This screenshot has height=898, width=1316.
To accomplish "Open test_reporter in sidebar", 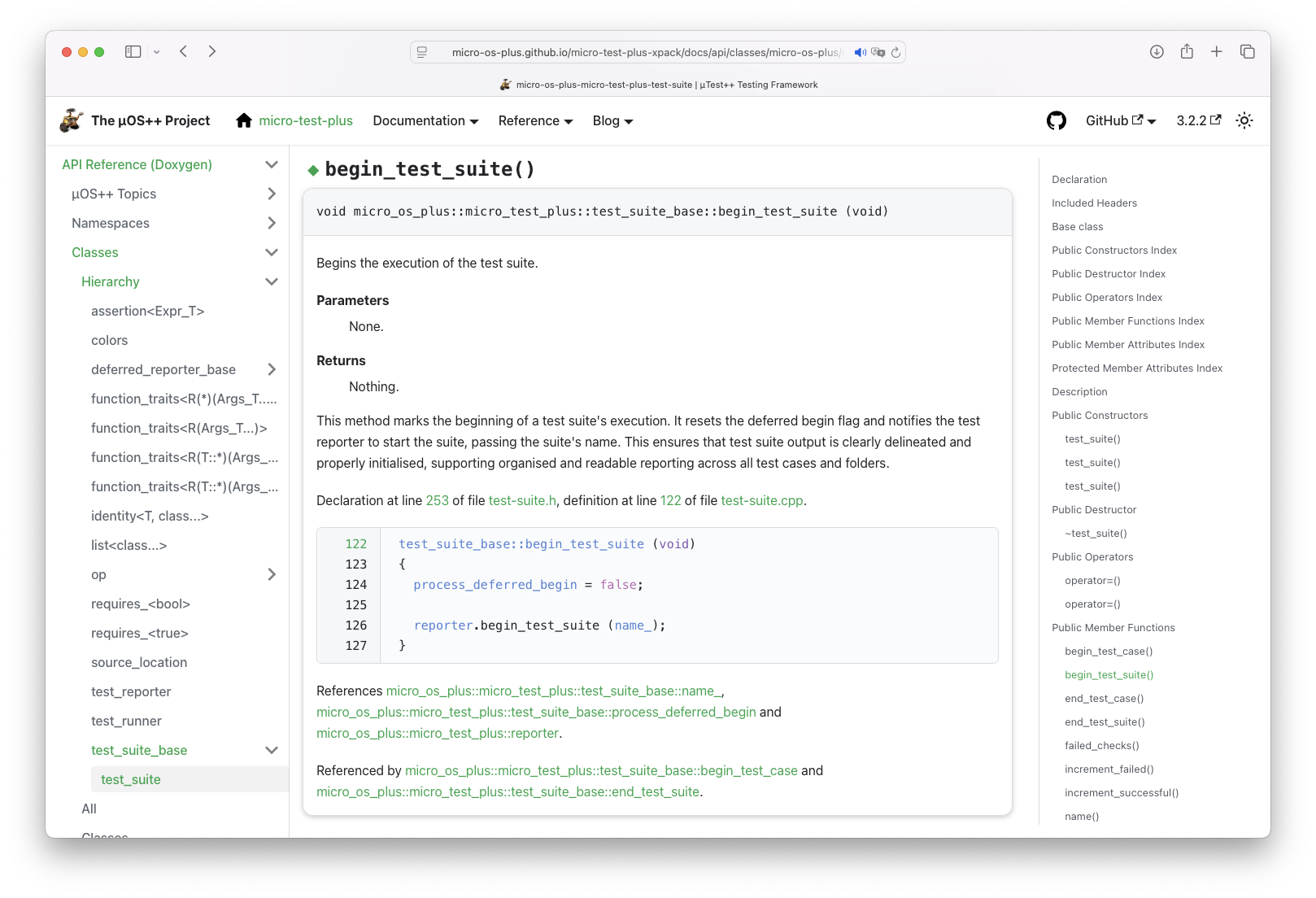I will pyautogui.click(x=131, y=691).
